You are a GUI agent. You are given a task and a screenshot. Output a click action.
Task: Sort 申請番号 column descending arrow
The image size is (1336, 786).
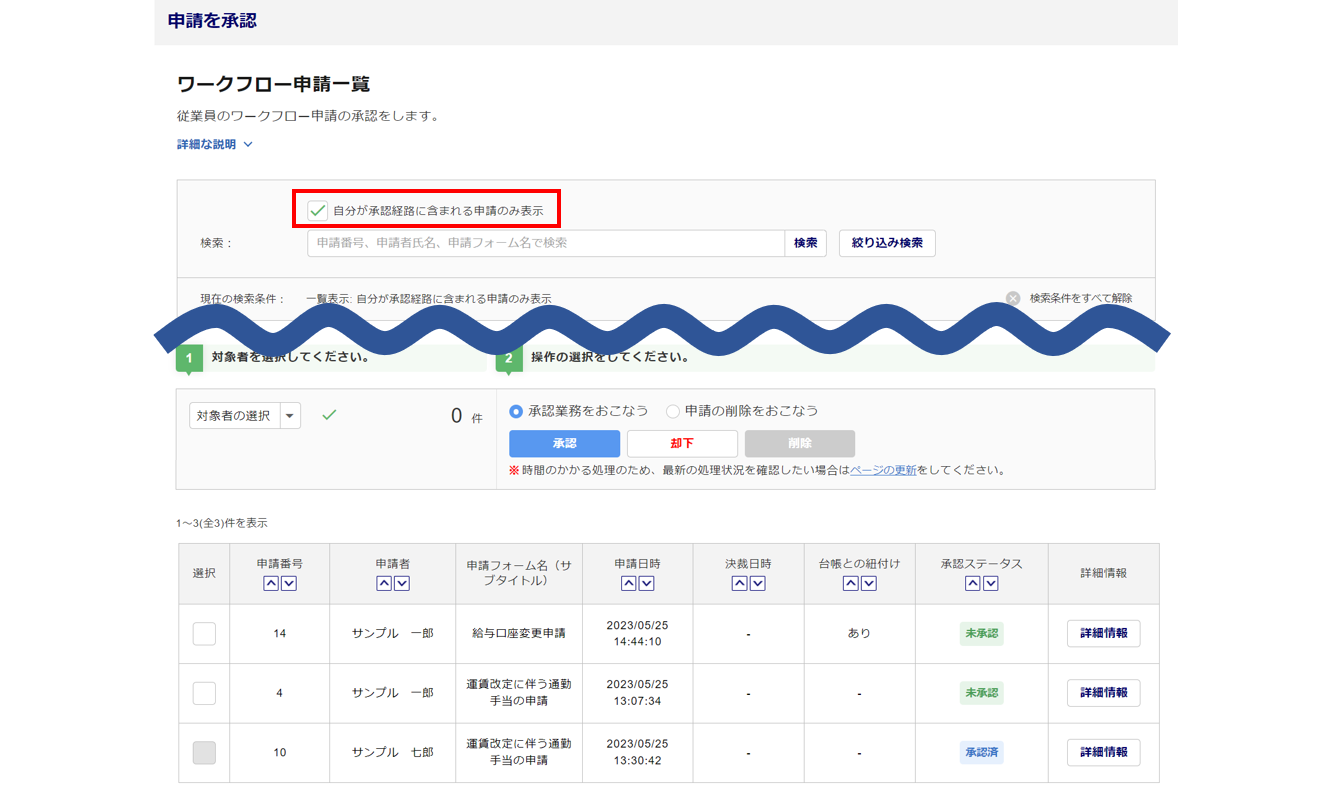pyautogui.click(x=289, y=584)
